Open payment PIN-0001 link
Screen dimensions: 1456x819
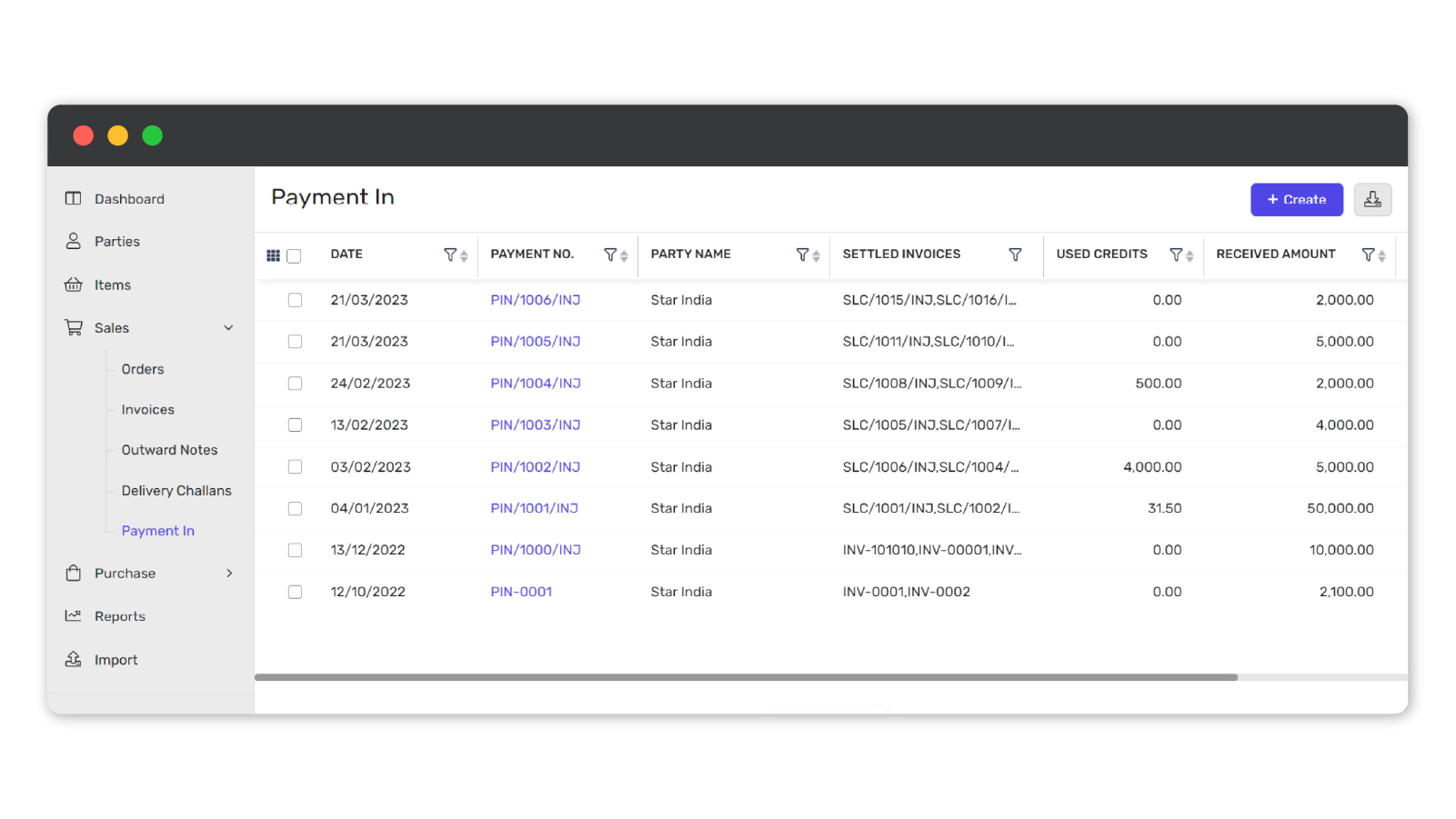tap(521, 592)
